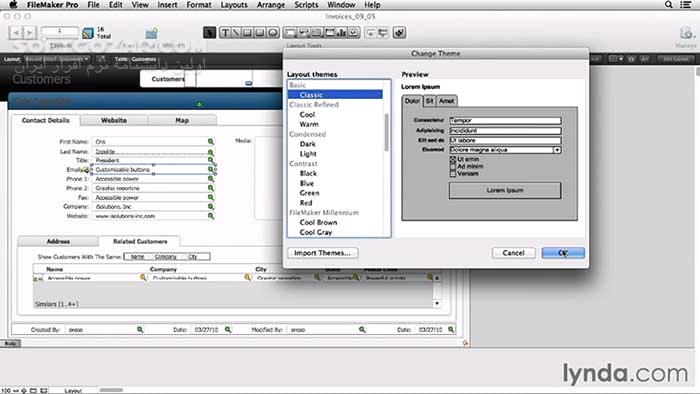700x394 pixels.
Task: Go to next layout arrow
Action: tap(29, 33)
